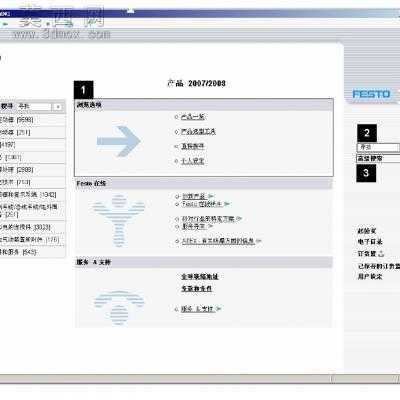Click the FESTO logo
The height and width of the screenshot is (400, 400).
(371, 94)
